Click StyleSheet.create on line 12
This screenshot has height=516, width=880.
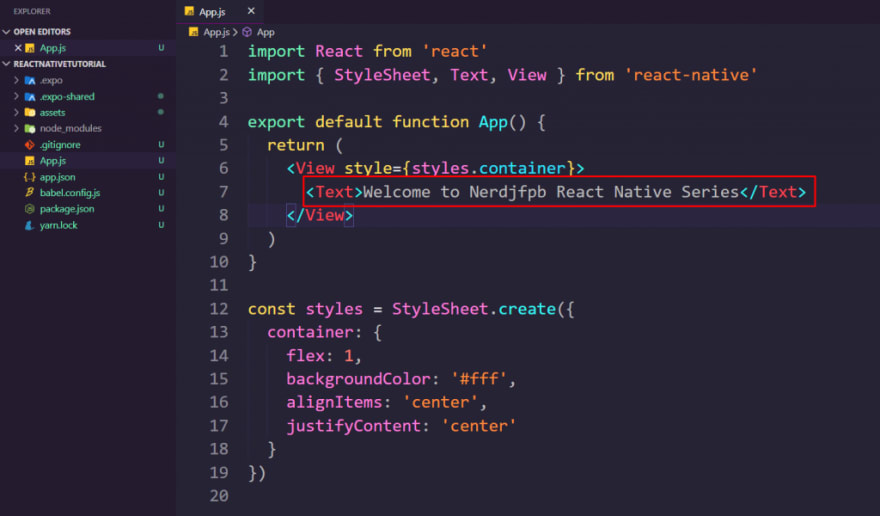(x=474, y=309)
